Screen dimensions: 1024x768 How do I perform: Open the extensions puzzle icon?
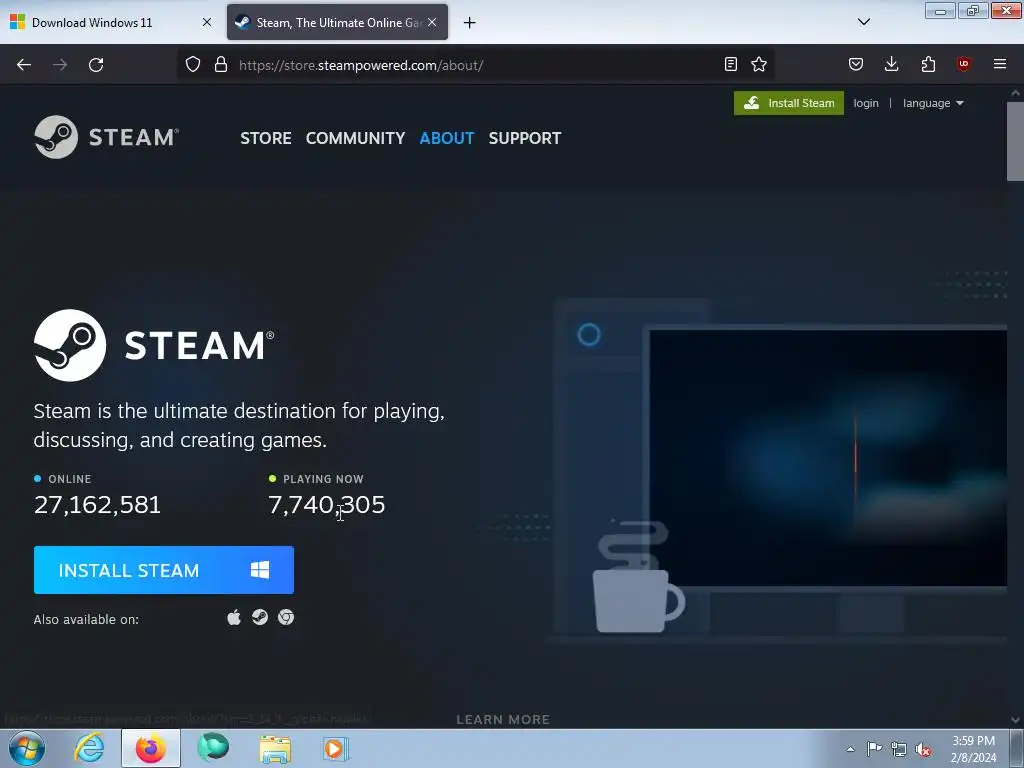click(x=928, y=64)
